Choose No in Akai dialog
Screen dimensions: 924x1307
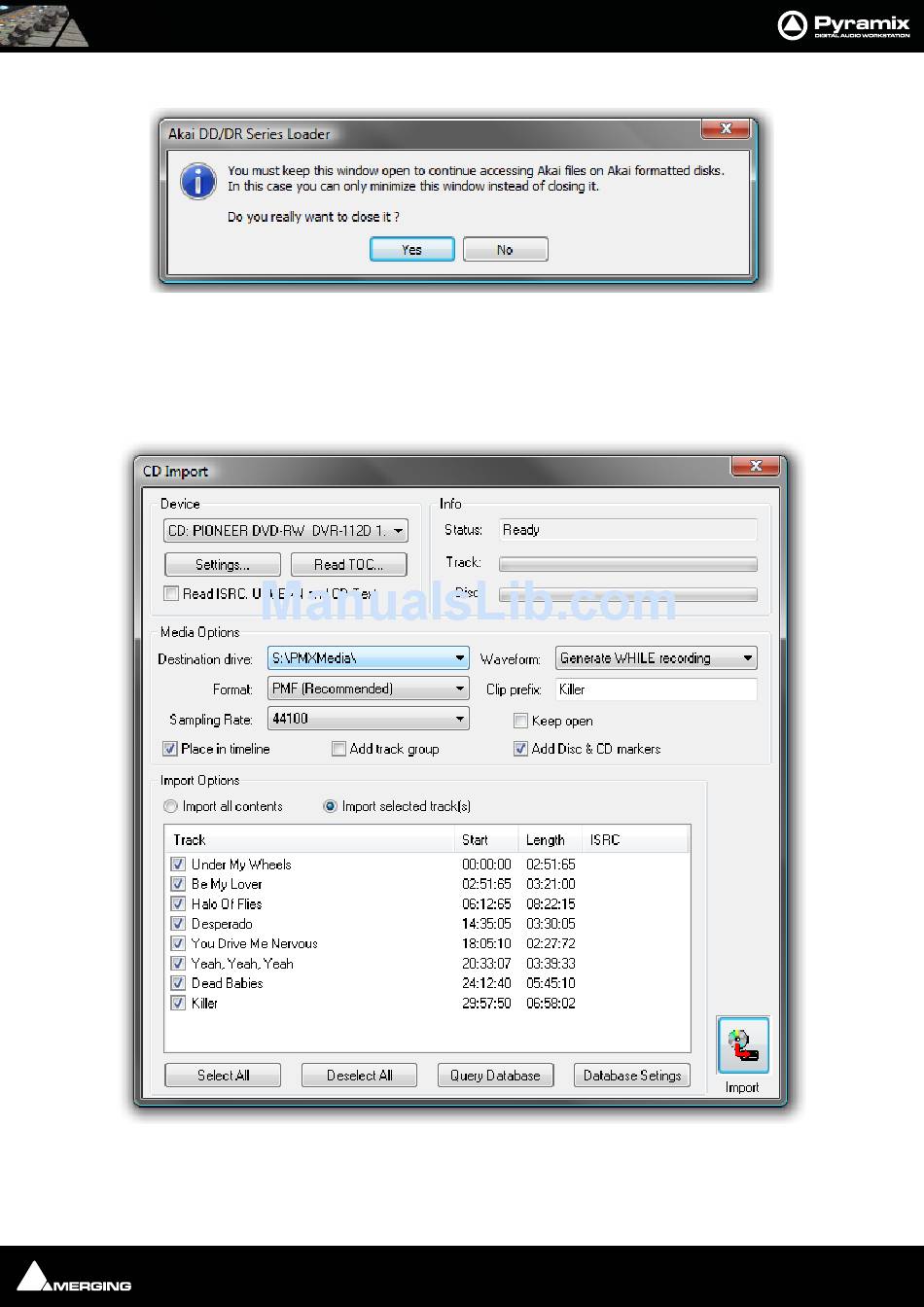[x=505, y=250]
